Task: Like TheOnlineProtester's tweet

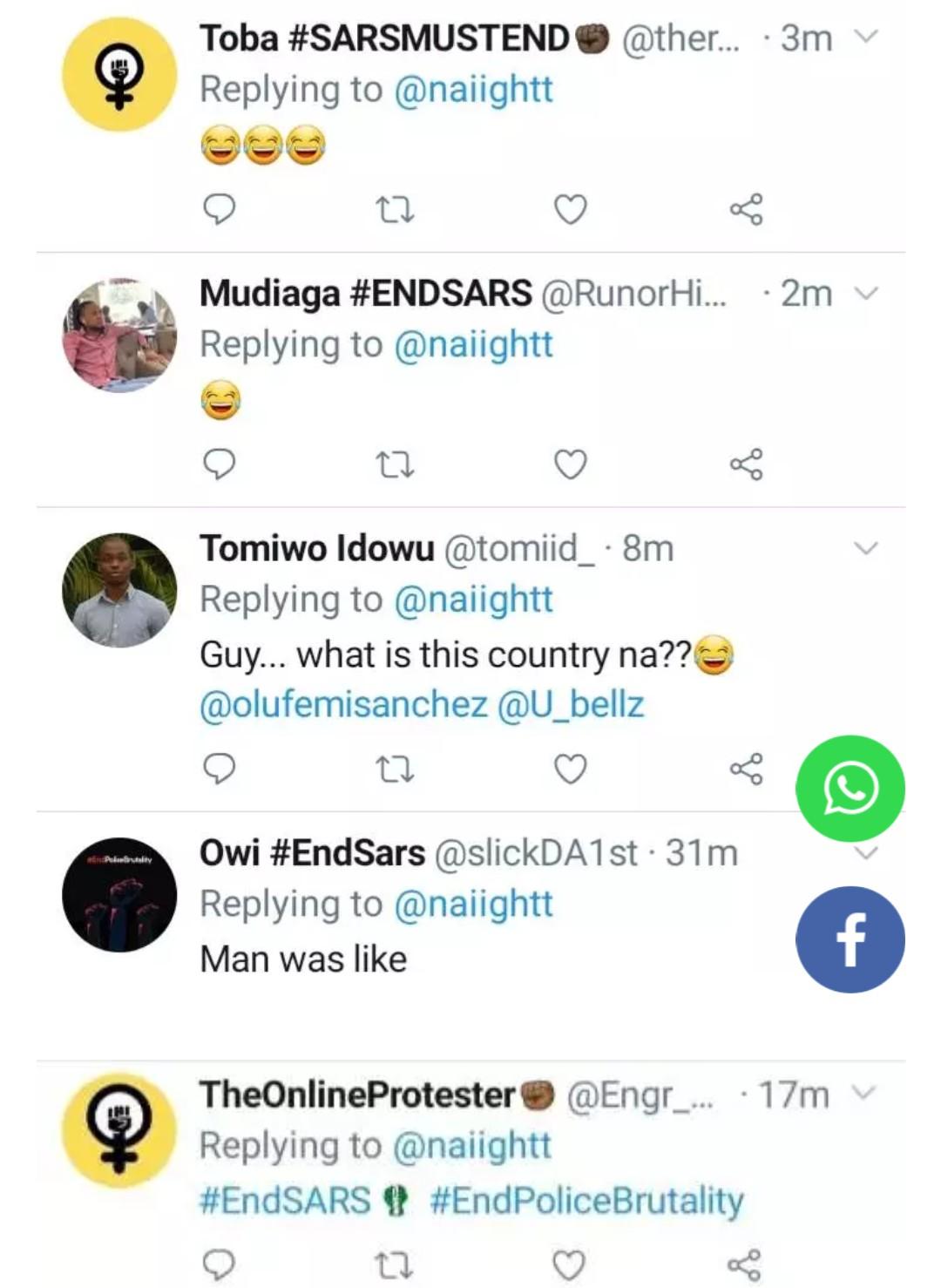Action: click(x=569, y=1264)
